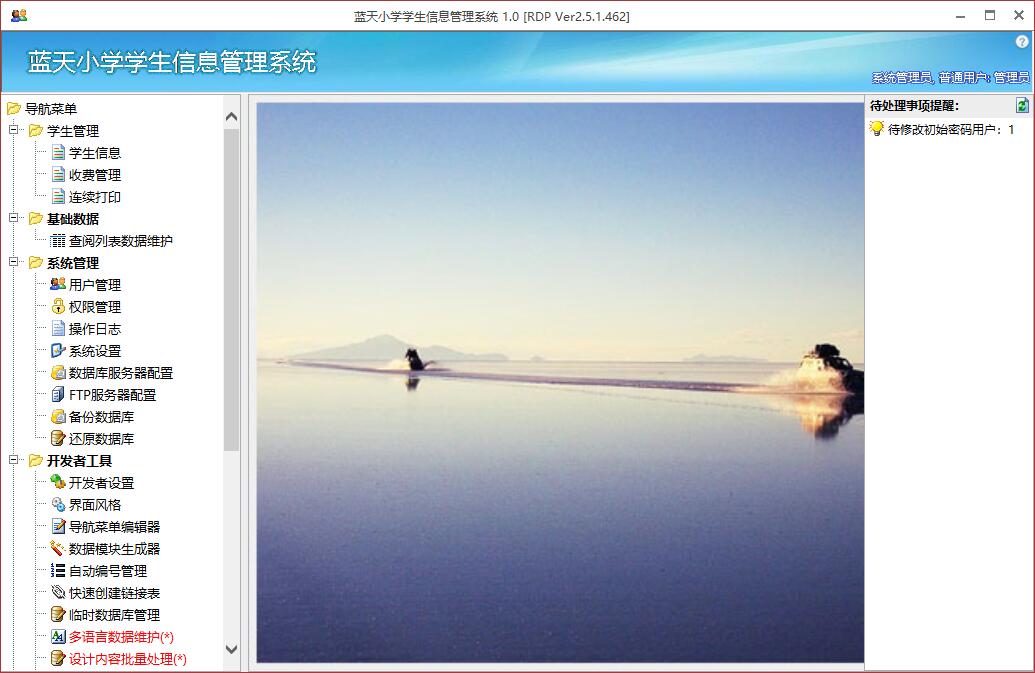Click the 数据模块生成器 wand icon
This screenshot has width=1035, height=673.
click(x=58, y=548)
